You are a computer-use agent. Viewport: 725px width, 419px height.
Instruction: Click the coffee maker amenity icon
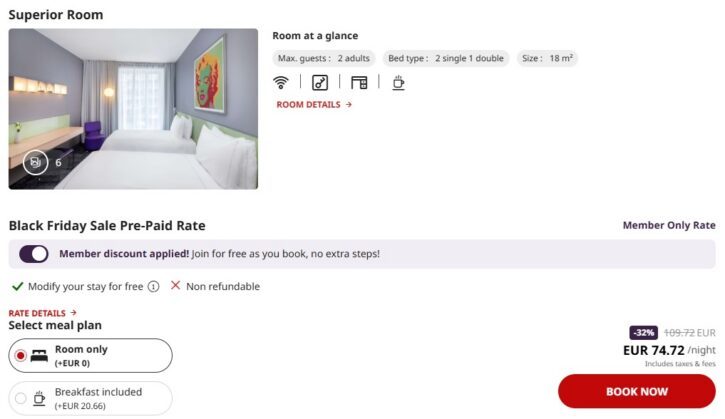coord(398,83)
